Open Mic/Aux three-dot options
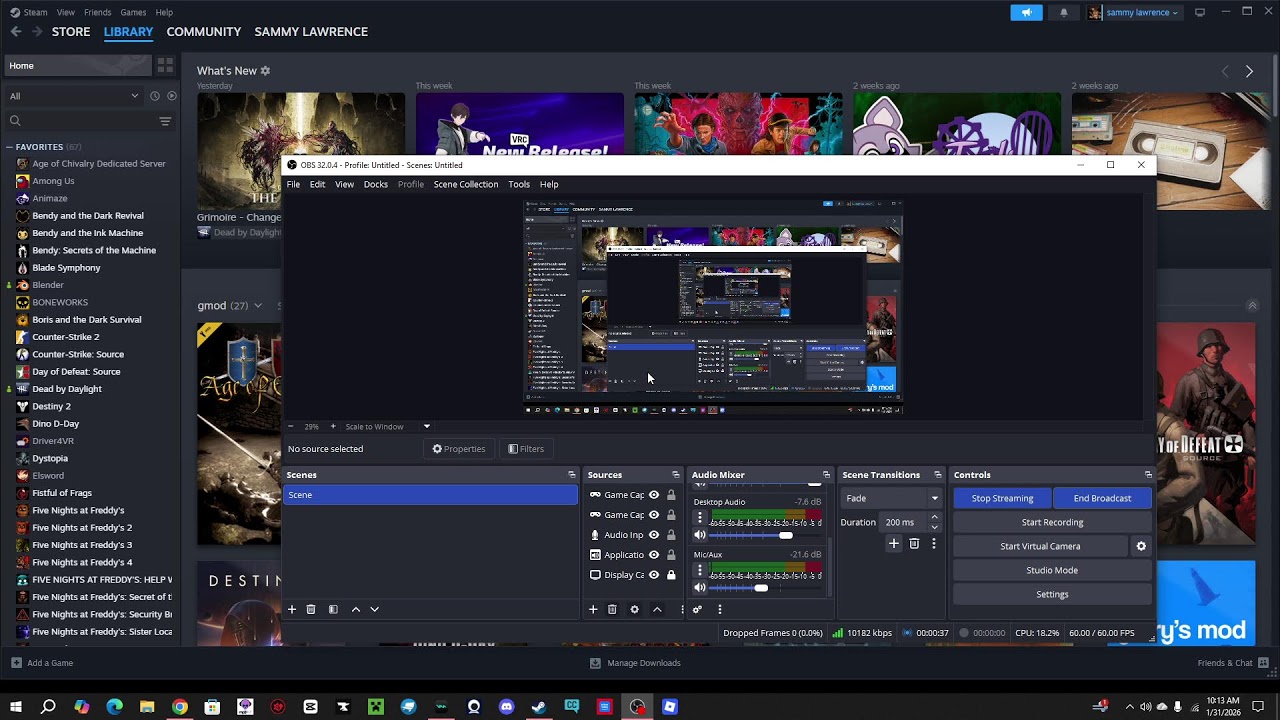Screen dimensions: 1280x720 pos(700,571)
